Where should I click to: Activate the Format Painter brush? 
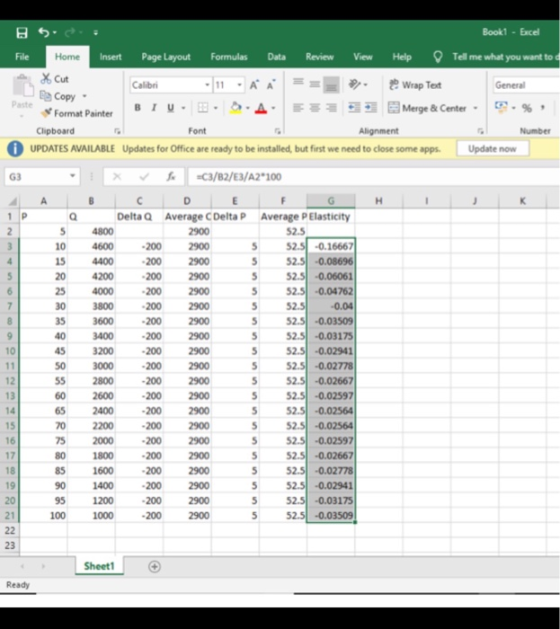coord(46,114)
